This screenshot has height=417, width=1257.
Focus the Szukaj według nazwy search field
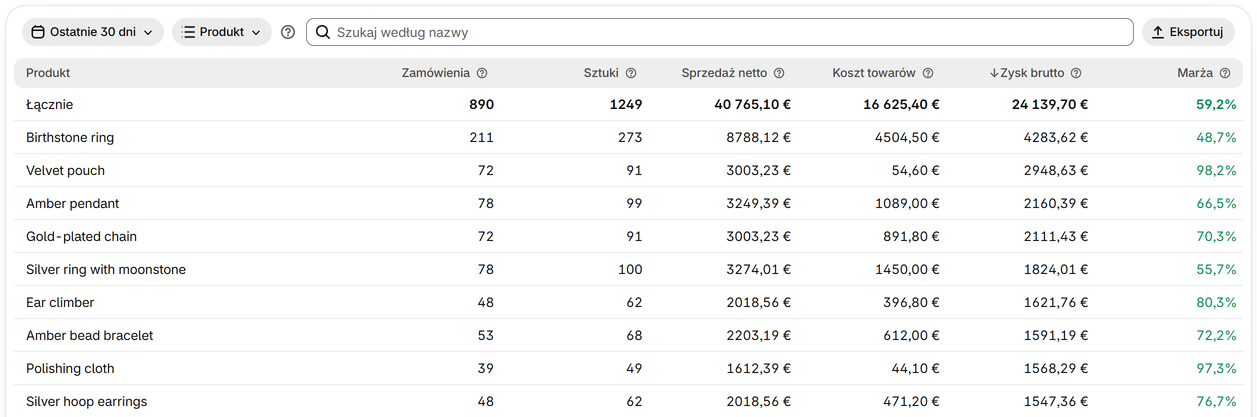(719, 32)
